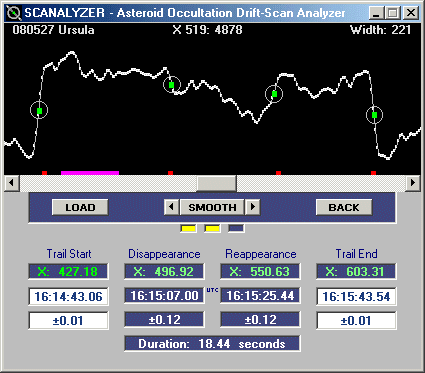Select the green Disappearance marker on the curve
The height and width of the screenshot is (373, 425).
coord(171,85)
